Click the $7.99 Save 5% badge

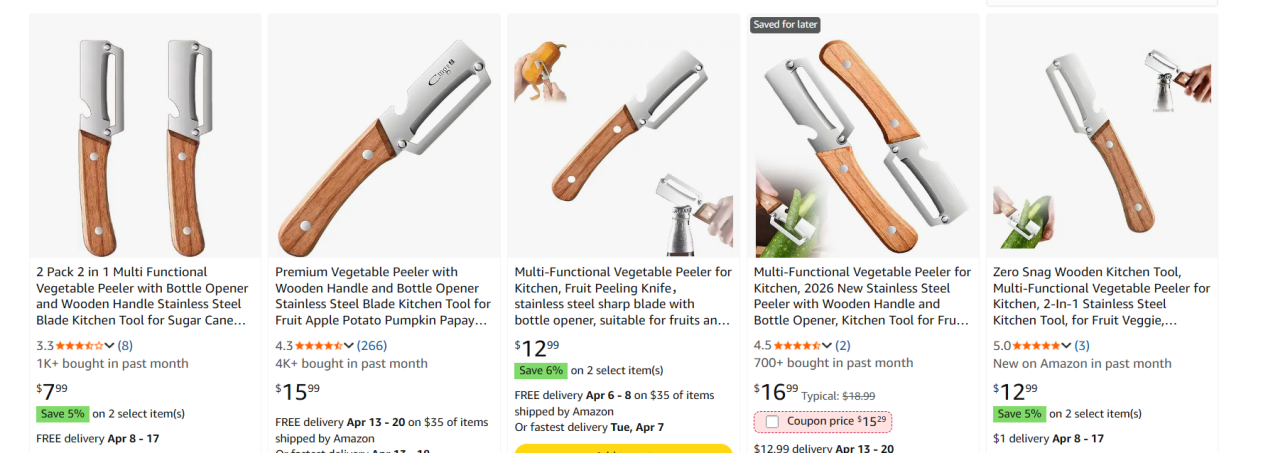(x=63, y=414)
